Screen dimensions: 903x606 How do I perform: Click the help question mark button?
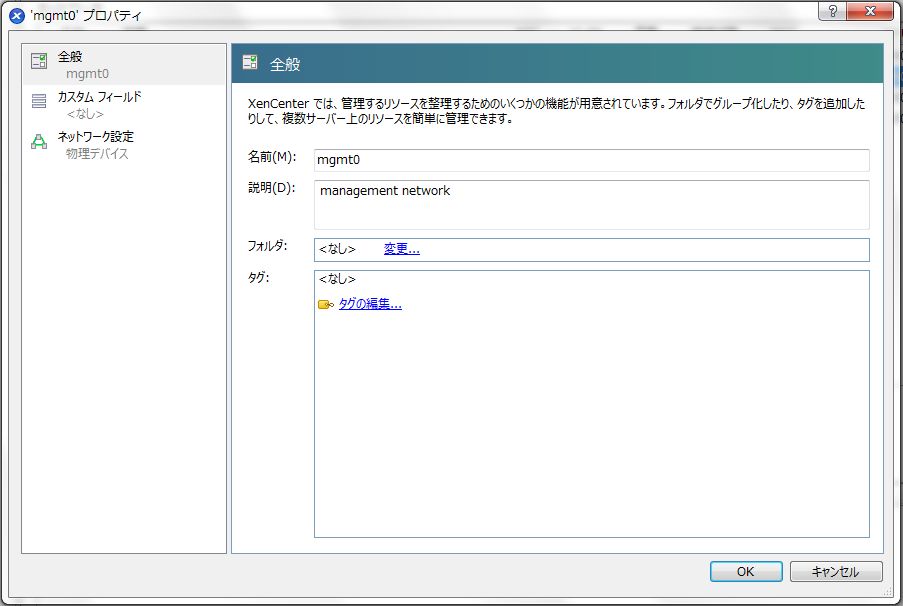click(832, 10)
